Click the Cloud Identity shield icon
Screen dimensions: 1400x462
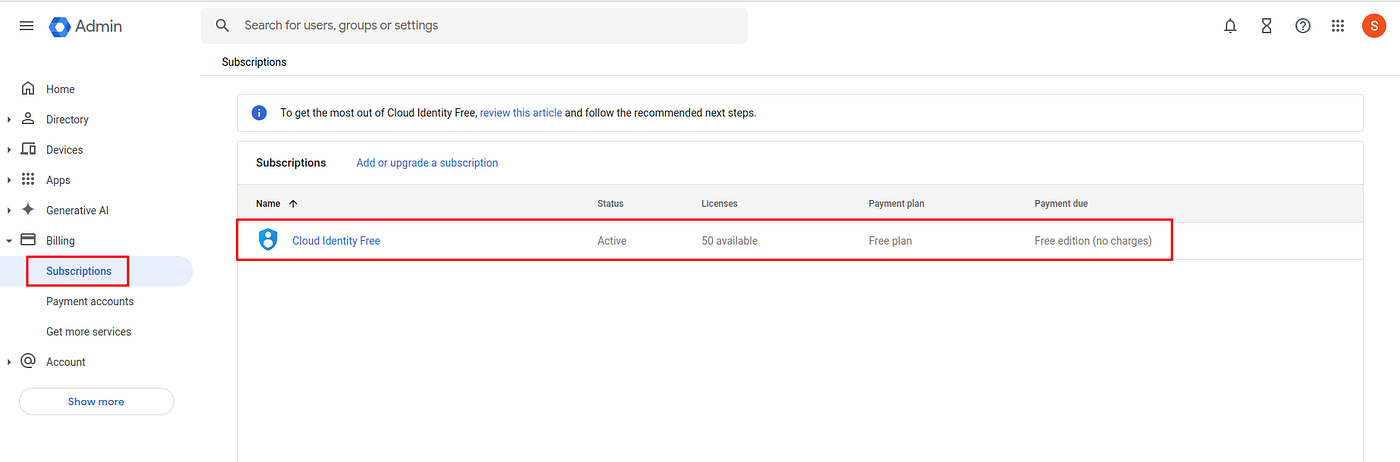click(268, 240)
